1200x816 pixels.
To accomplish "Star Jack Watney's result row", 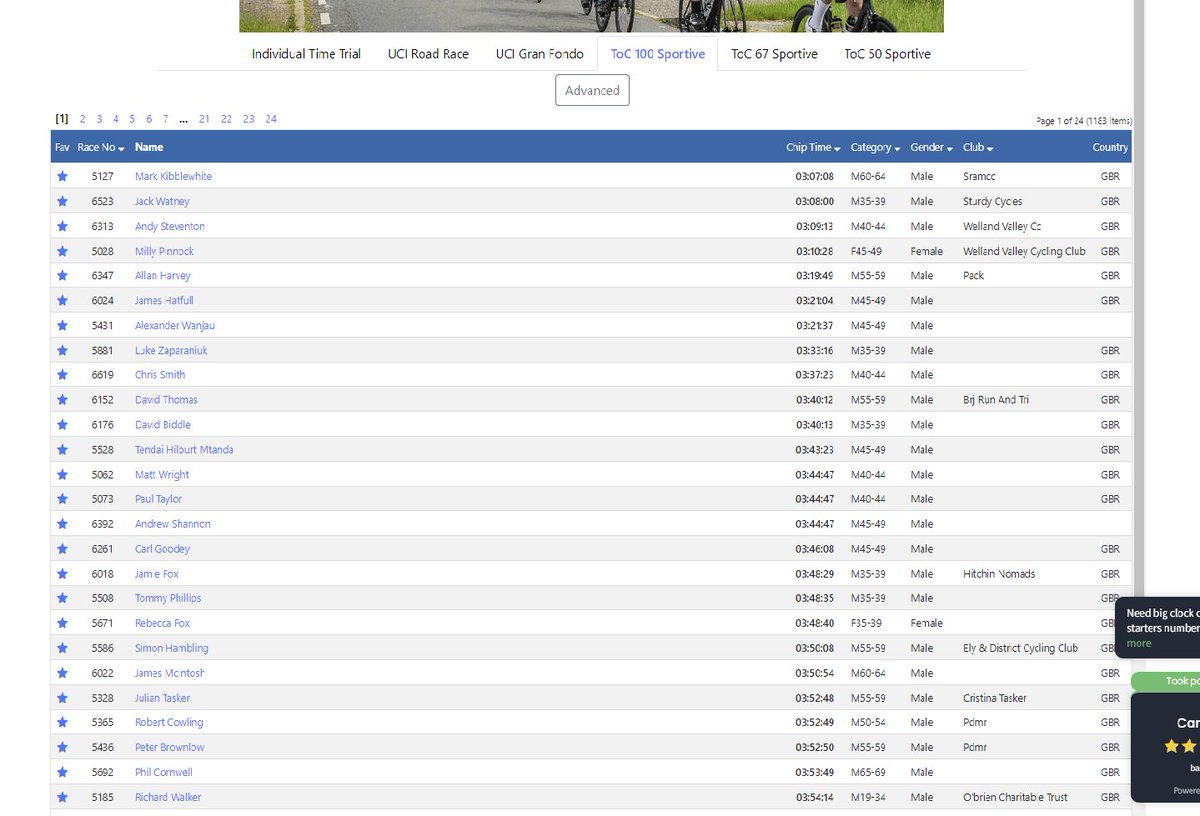I will (62, 201).
